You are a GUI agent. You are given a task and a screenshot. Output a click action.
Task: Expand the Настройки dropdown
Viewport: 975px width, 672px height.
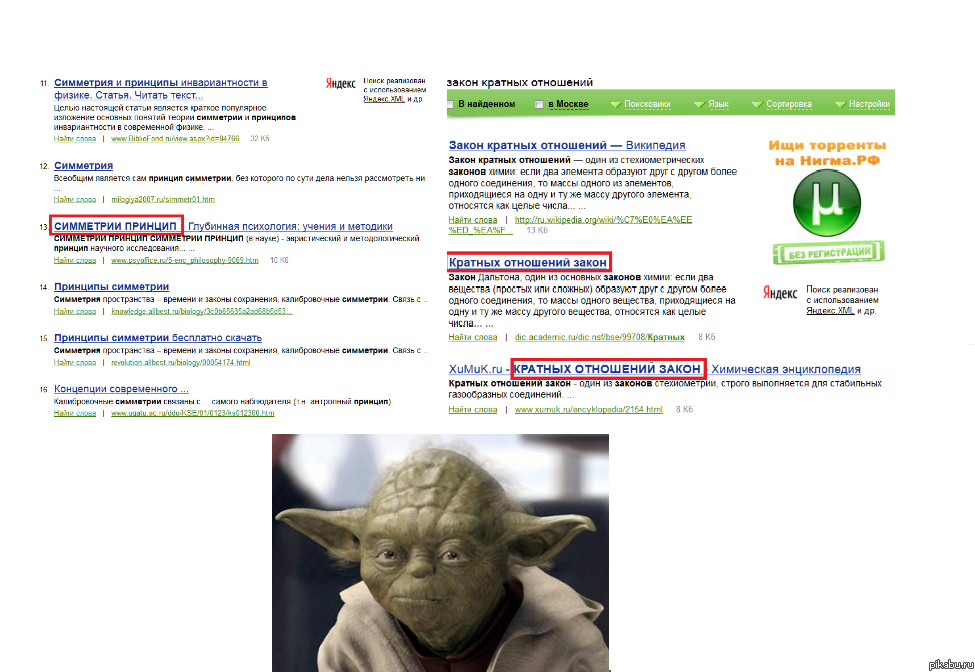coord(862,104)
